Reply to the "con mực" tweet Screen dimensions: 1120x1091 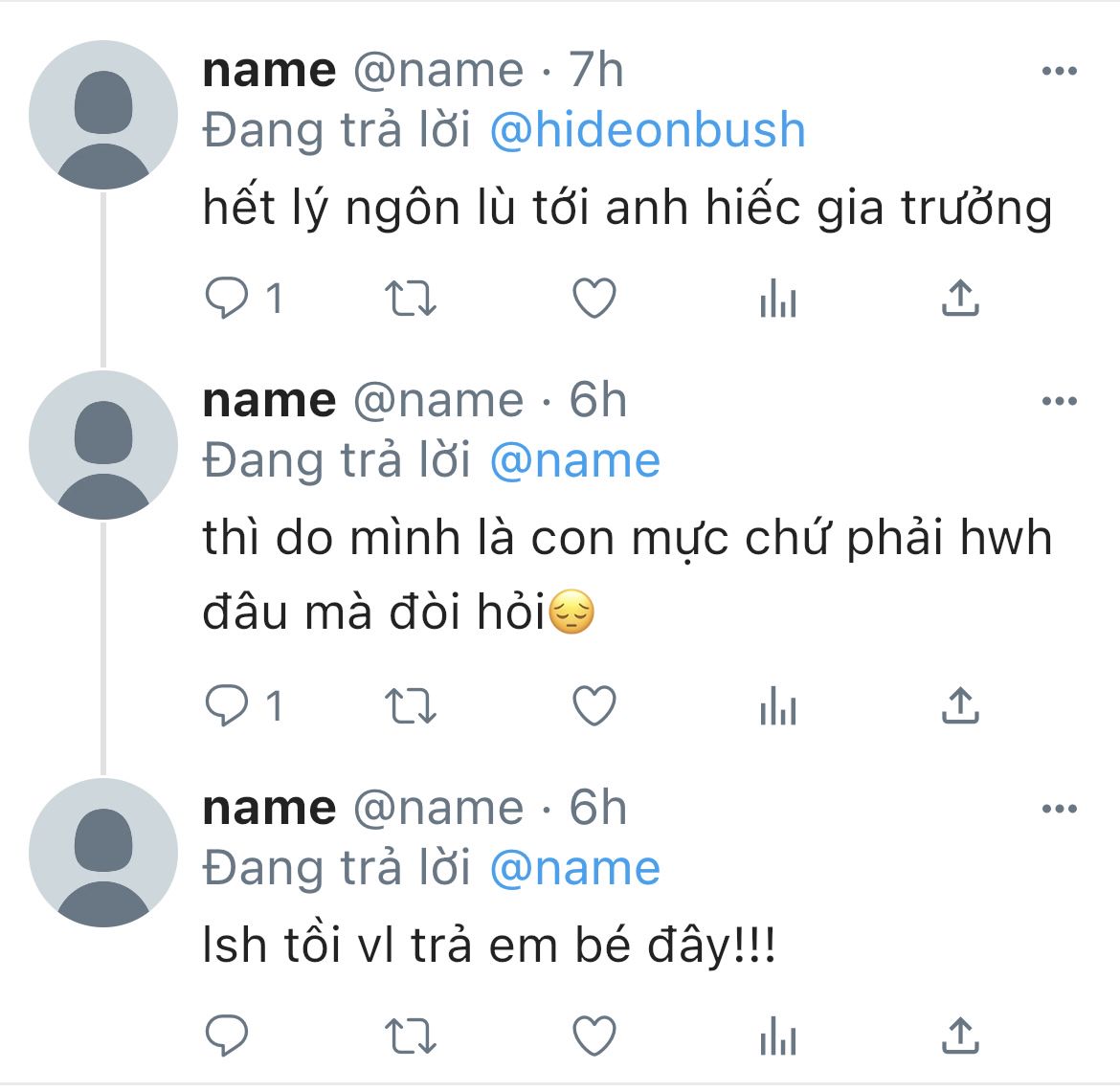click(x=228, y=707)
